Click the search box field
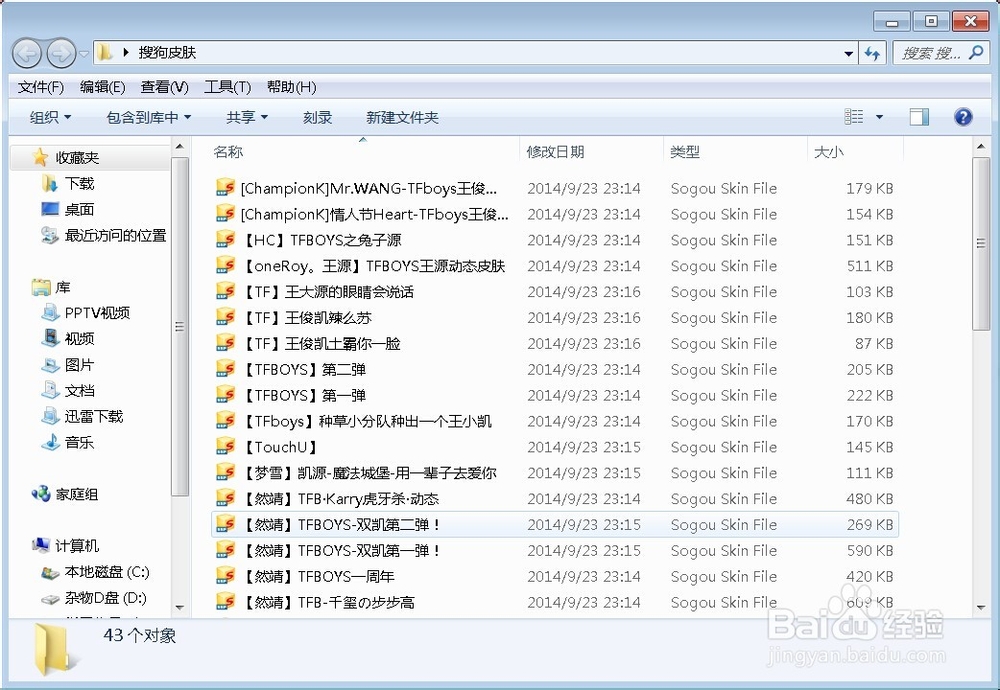This screenshot has height=690, width=1000. (939, 53)
